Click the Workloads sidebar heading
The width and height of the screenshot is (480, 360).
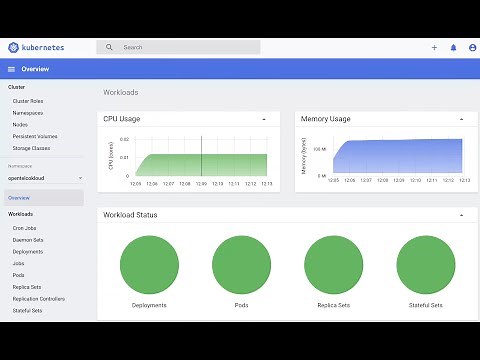tap(20, 214)
